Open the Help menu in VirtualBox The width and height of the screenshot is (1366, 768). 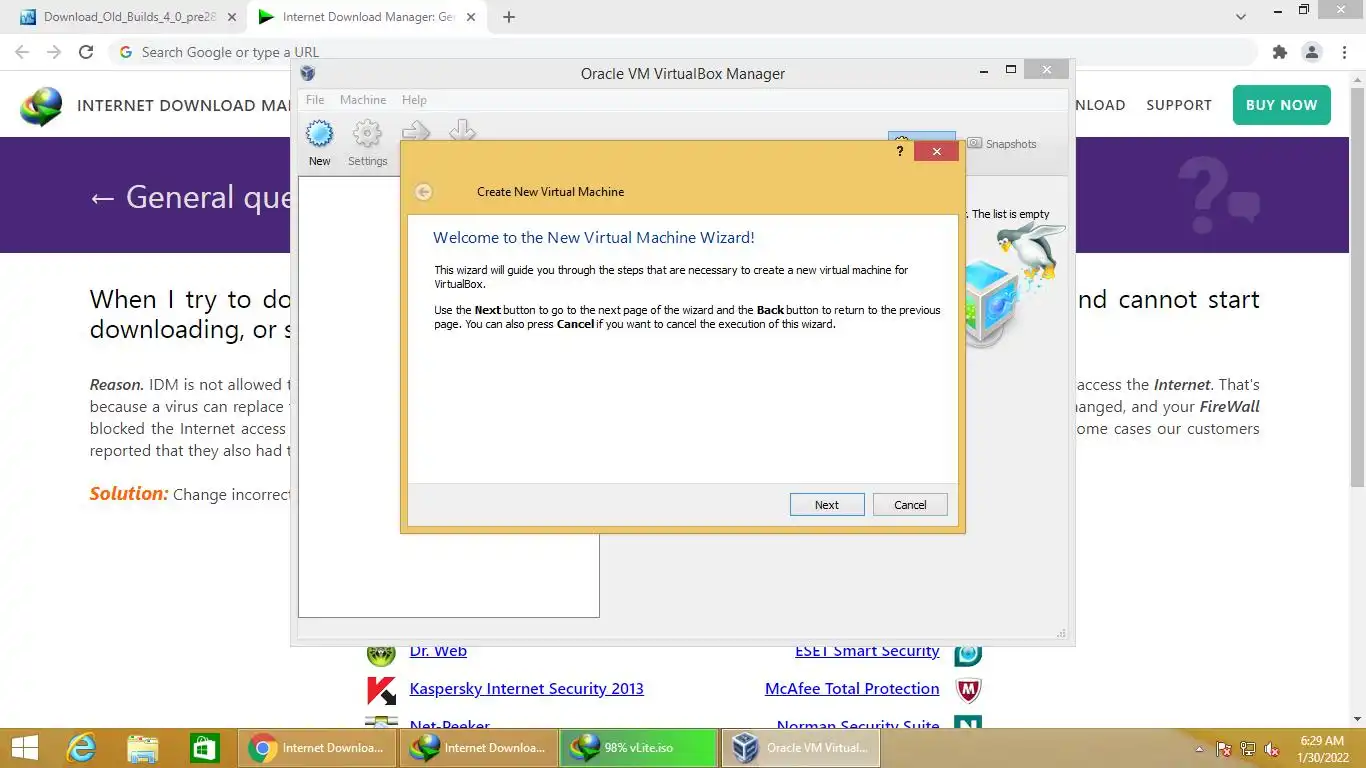(414, 100)
